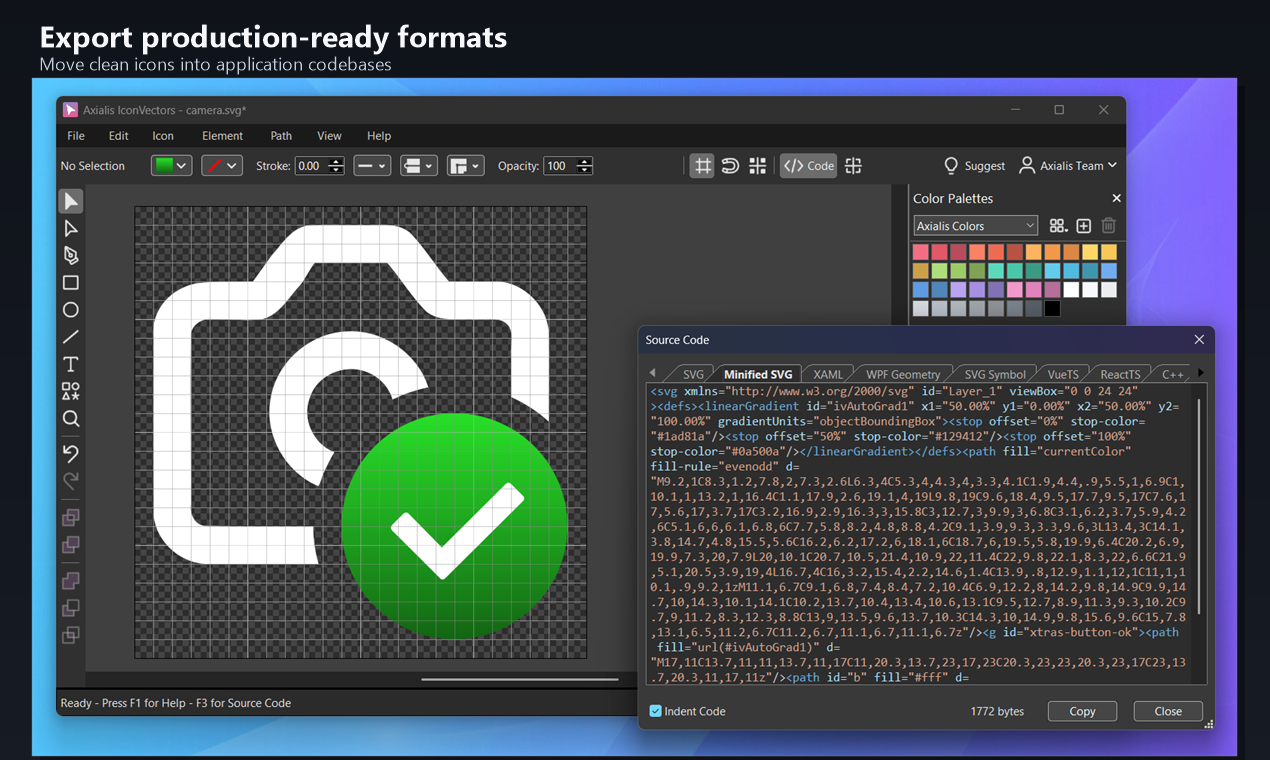The image size is (1270, 760).
Task: Pick the dark slate gray swatch beside black
Action: (1032, 309)
